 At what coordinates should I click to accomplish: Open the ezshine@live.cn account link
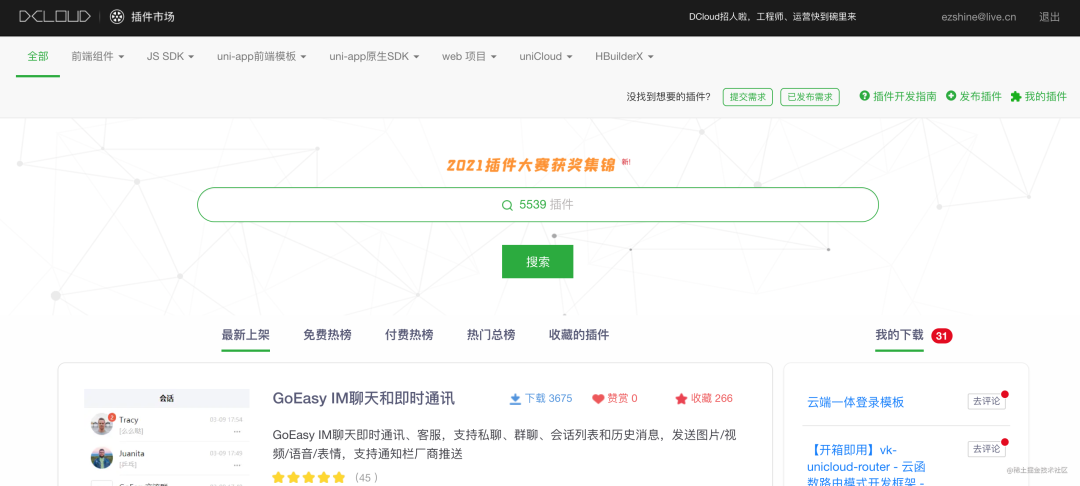(x=979, y=17)
